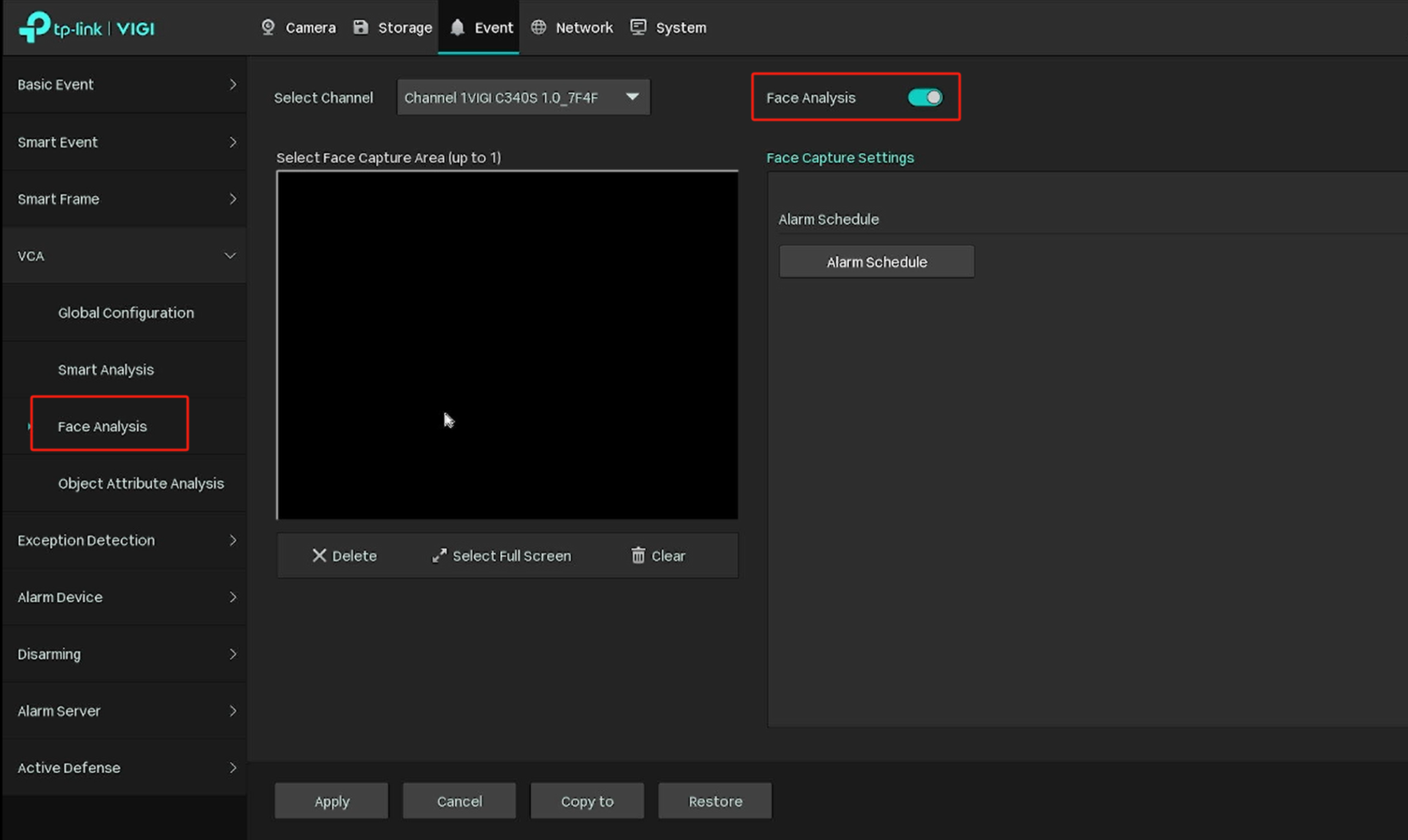Click the tp-link VIGI logo
The image size is (1408, 840).
tap(86, 27)
